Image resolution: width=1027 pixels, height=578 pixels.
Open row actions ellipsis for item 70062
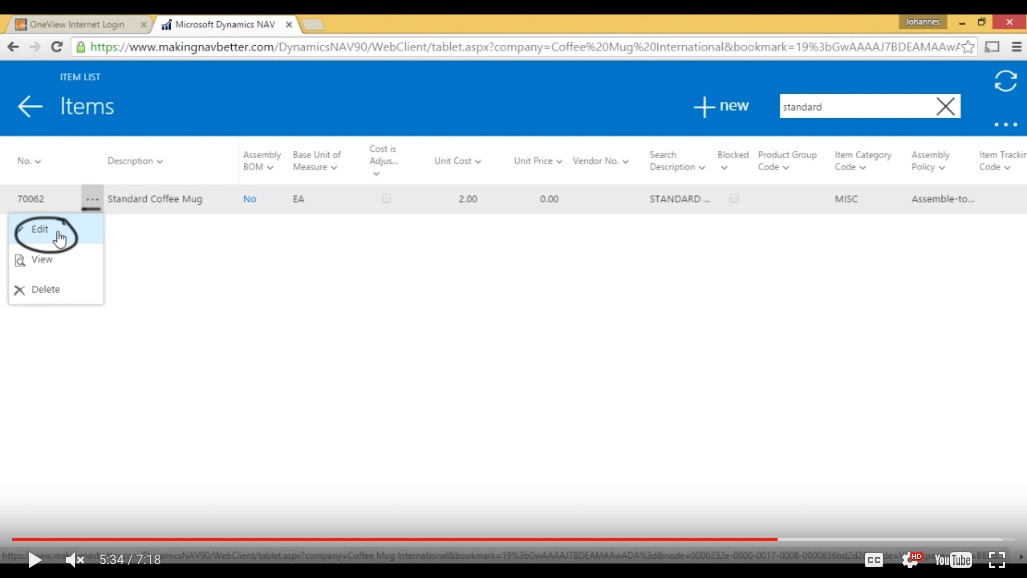[92, 199]
